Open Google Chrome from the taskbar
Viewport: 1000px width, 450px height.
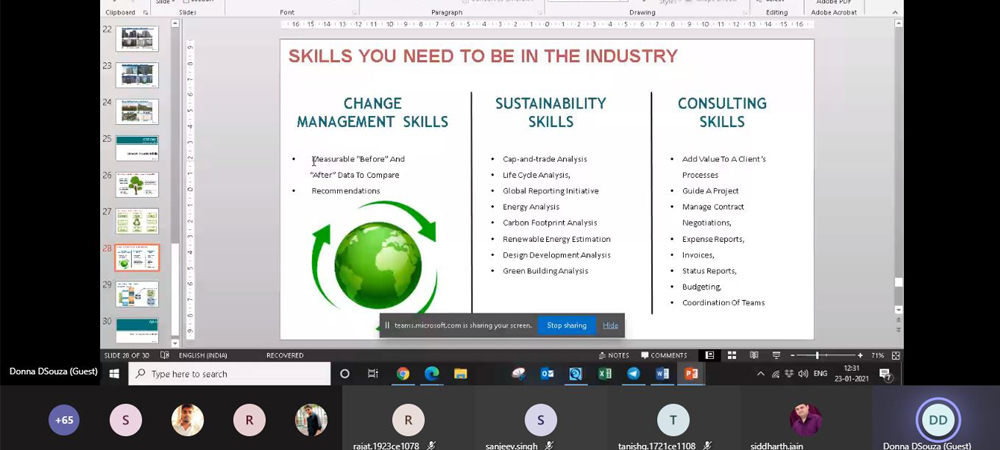(403, 374)
